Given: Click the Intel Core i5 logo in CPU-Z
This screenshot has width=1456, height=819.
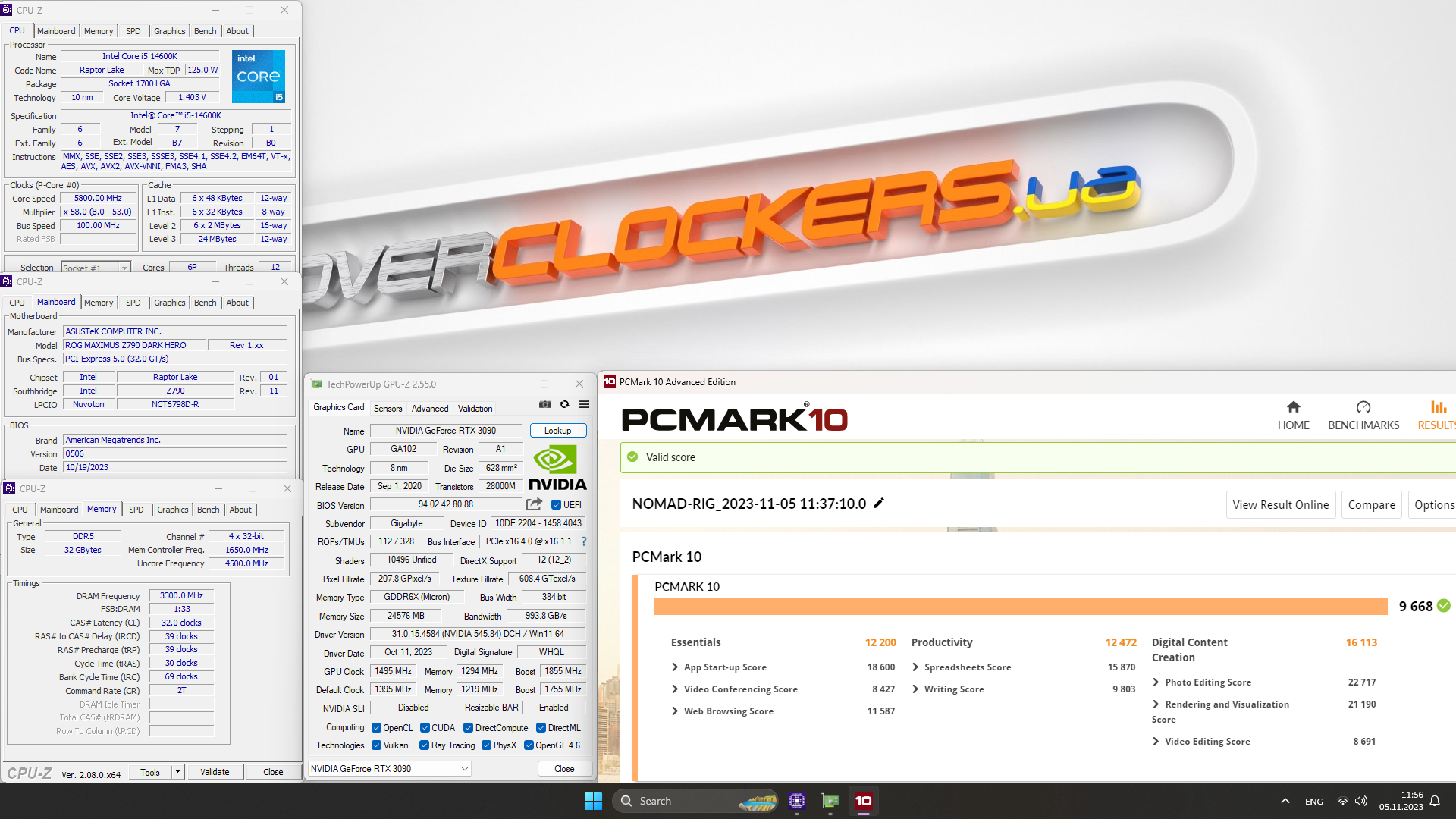Looking at the screenshot, I should (x=259, y=77).
